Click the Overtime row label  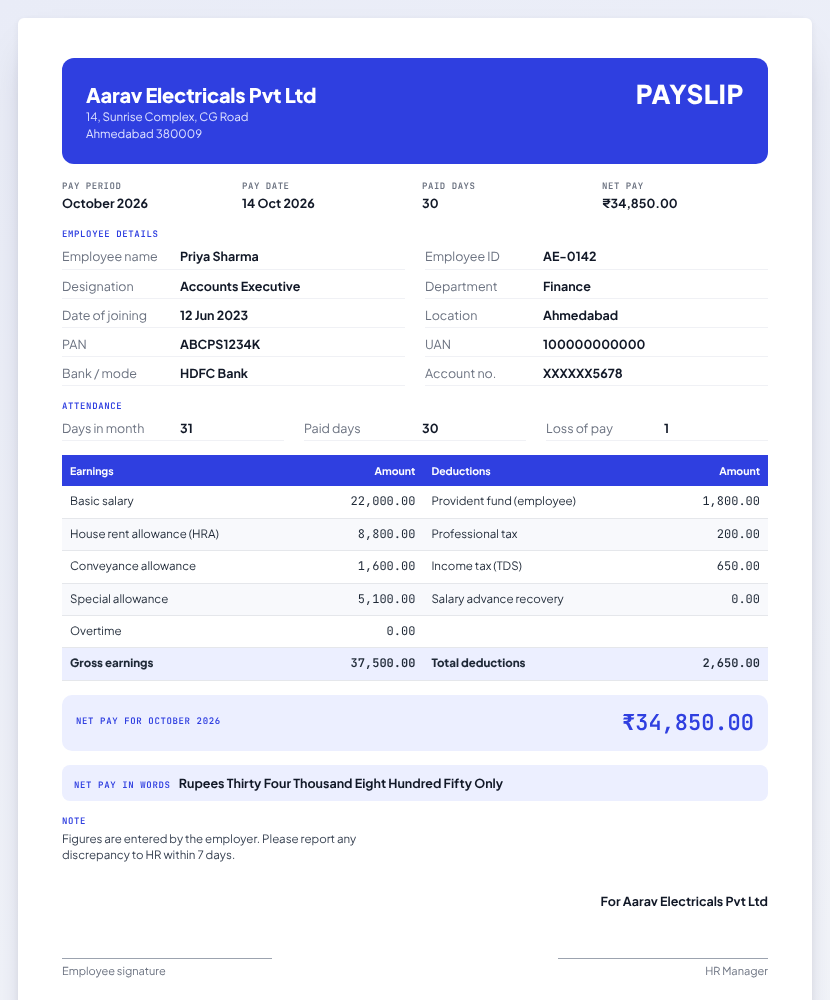[96, 631]
